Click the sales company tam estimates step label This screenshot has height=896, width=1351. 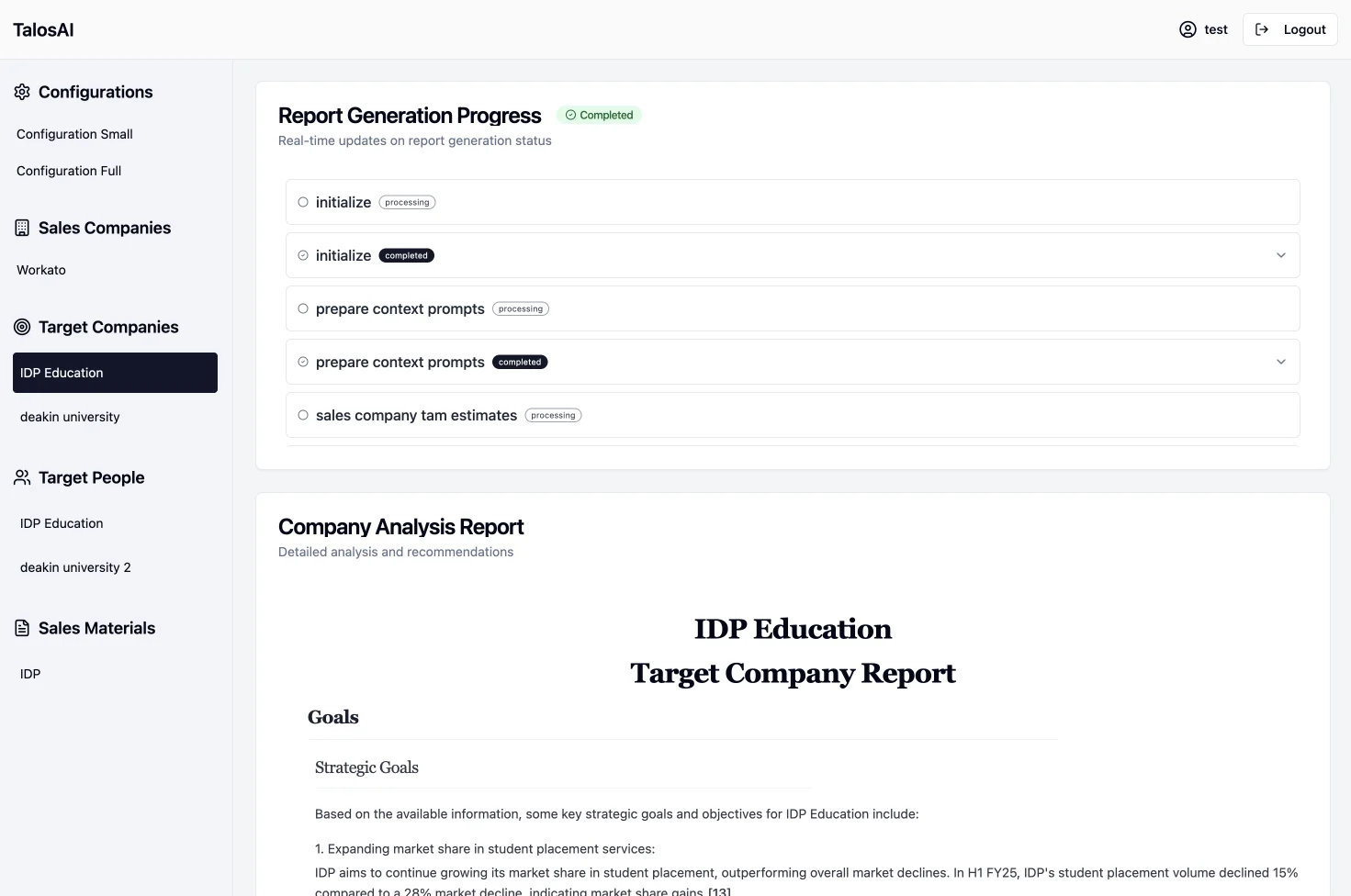point(416,415)
